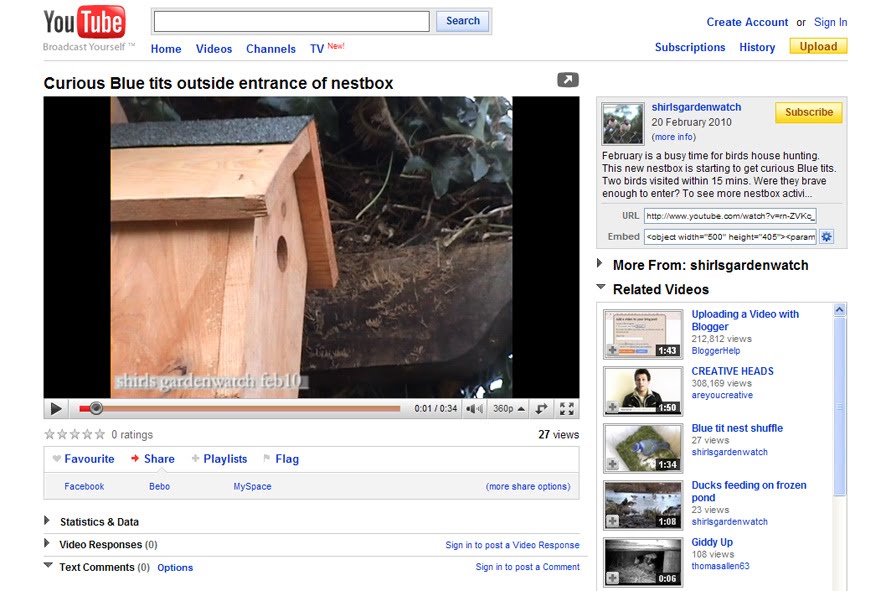This screenshot has width=886, height=591.
Task: Open comment Options
Action: point(175,567)
